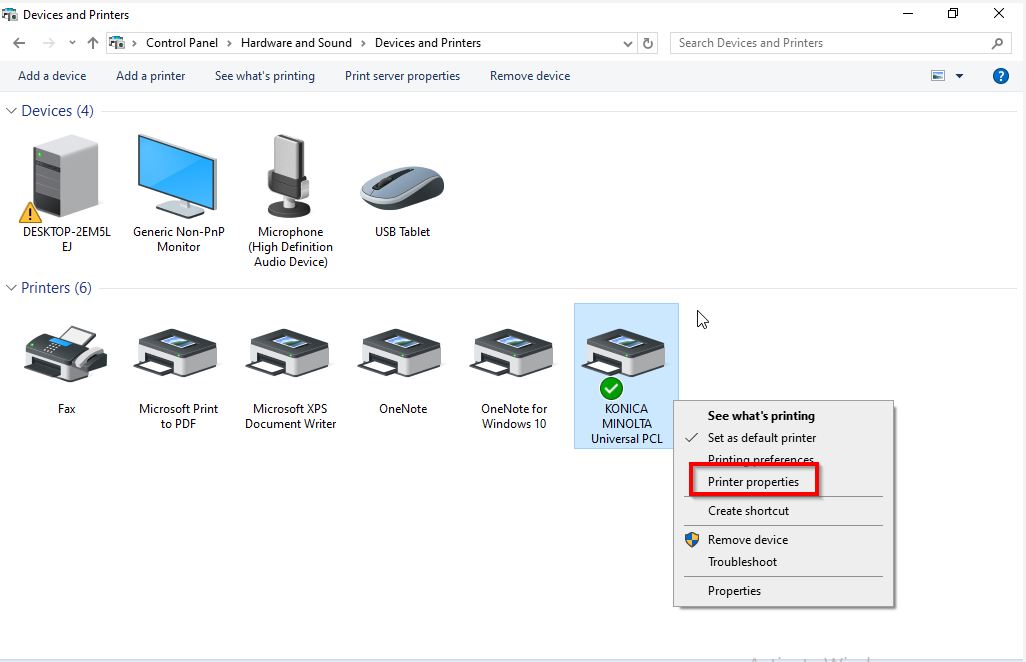Select the Fax printer icon
Screen dimensions: 1026x662
(x=66, y=354)
